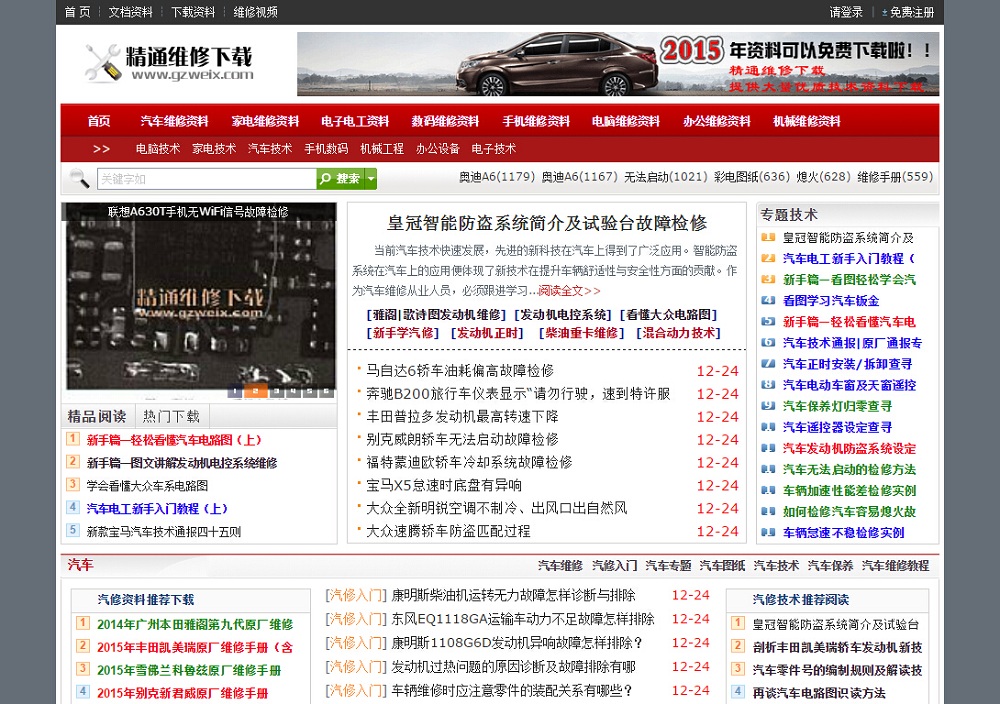The image size is (1000, 704).
Task: Select 电脑技术 sub-navigation link
Action: coord(158,149)
